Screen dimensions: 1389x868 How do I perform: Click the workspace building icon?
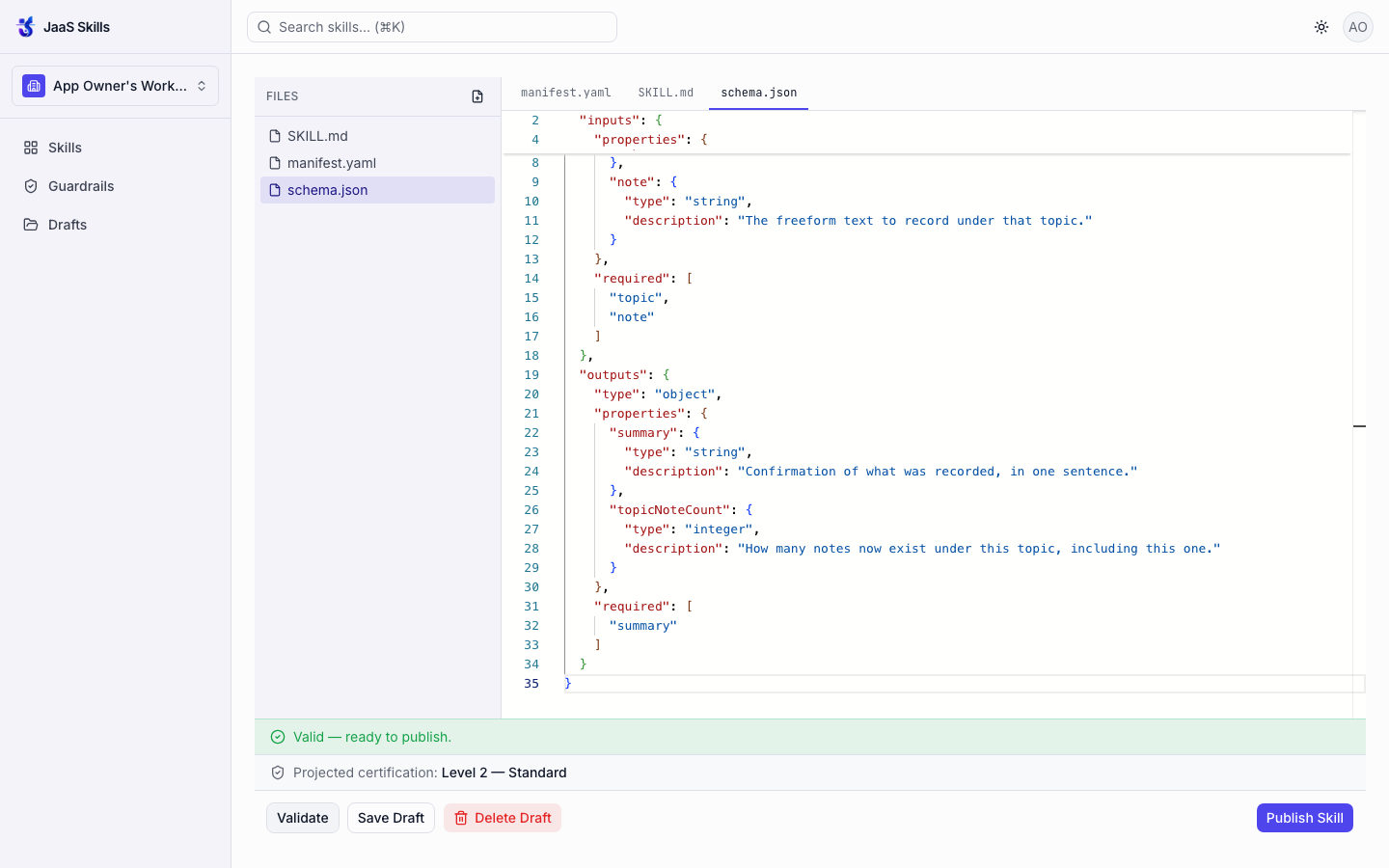(34, 86)
